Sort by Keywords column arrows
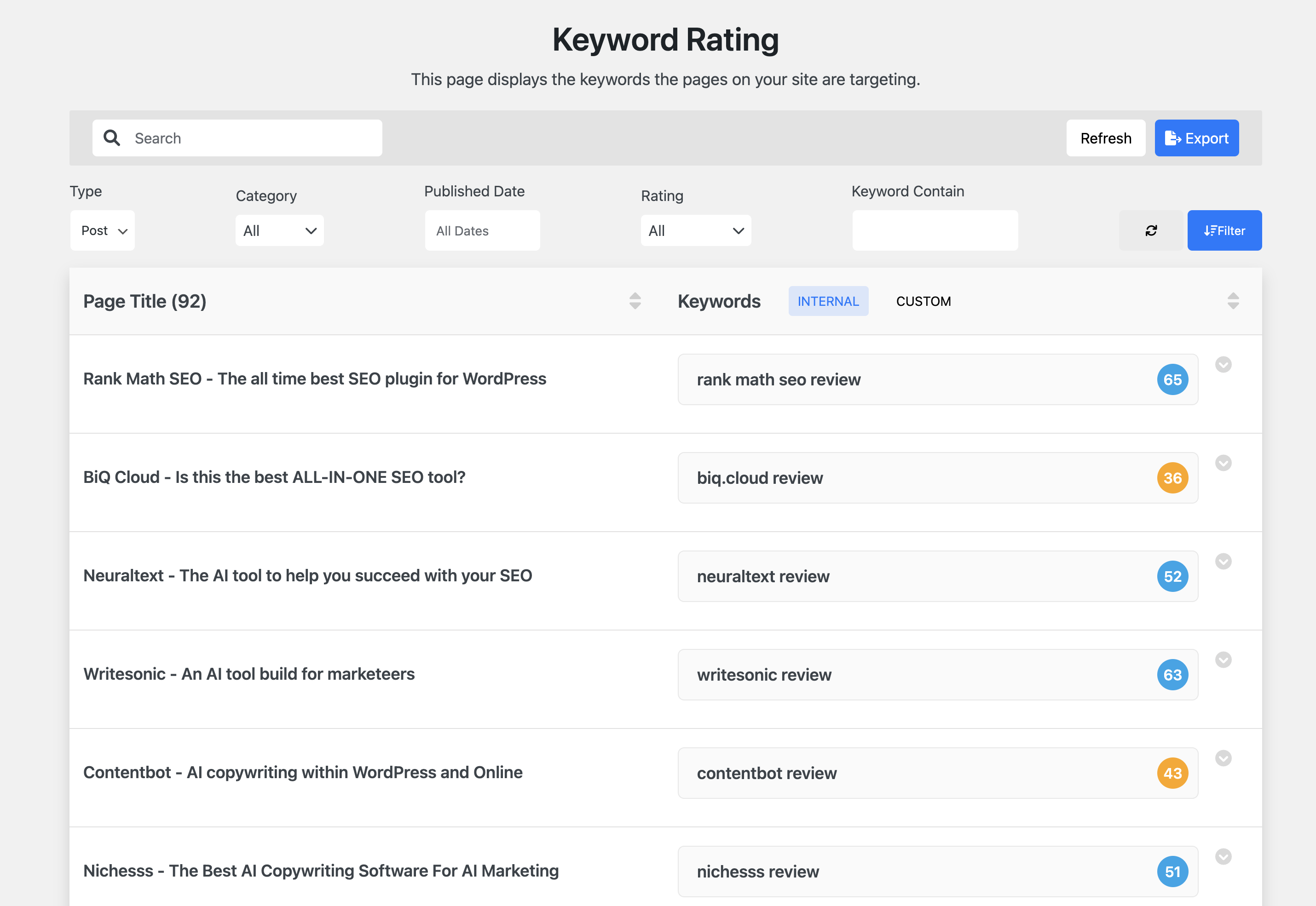Viewport: 1316px width, 906px height. pos(1233,301)
